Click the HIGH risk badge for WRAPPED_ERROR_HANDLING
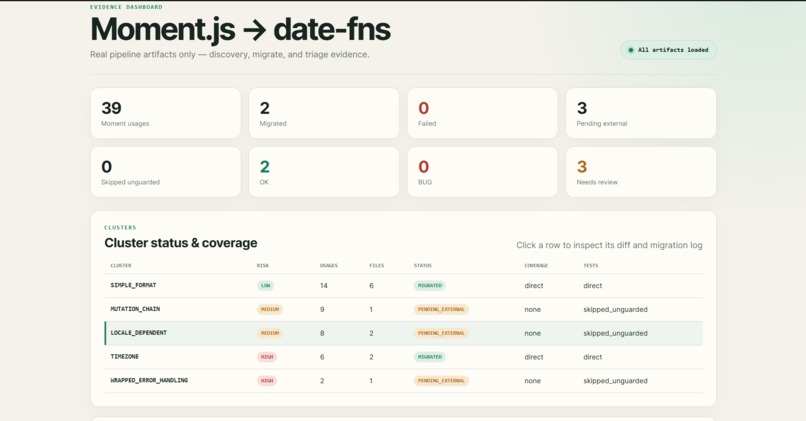This screenshot has width=806, height=421. (x=267, y=381)
